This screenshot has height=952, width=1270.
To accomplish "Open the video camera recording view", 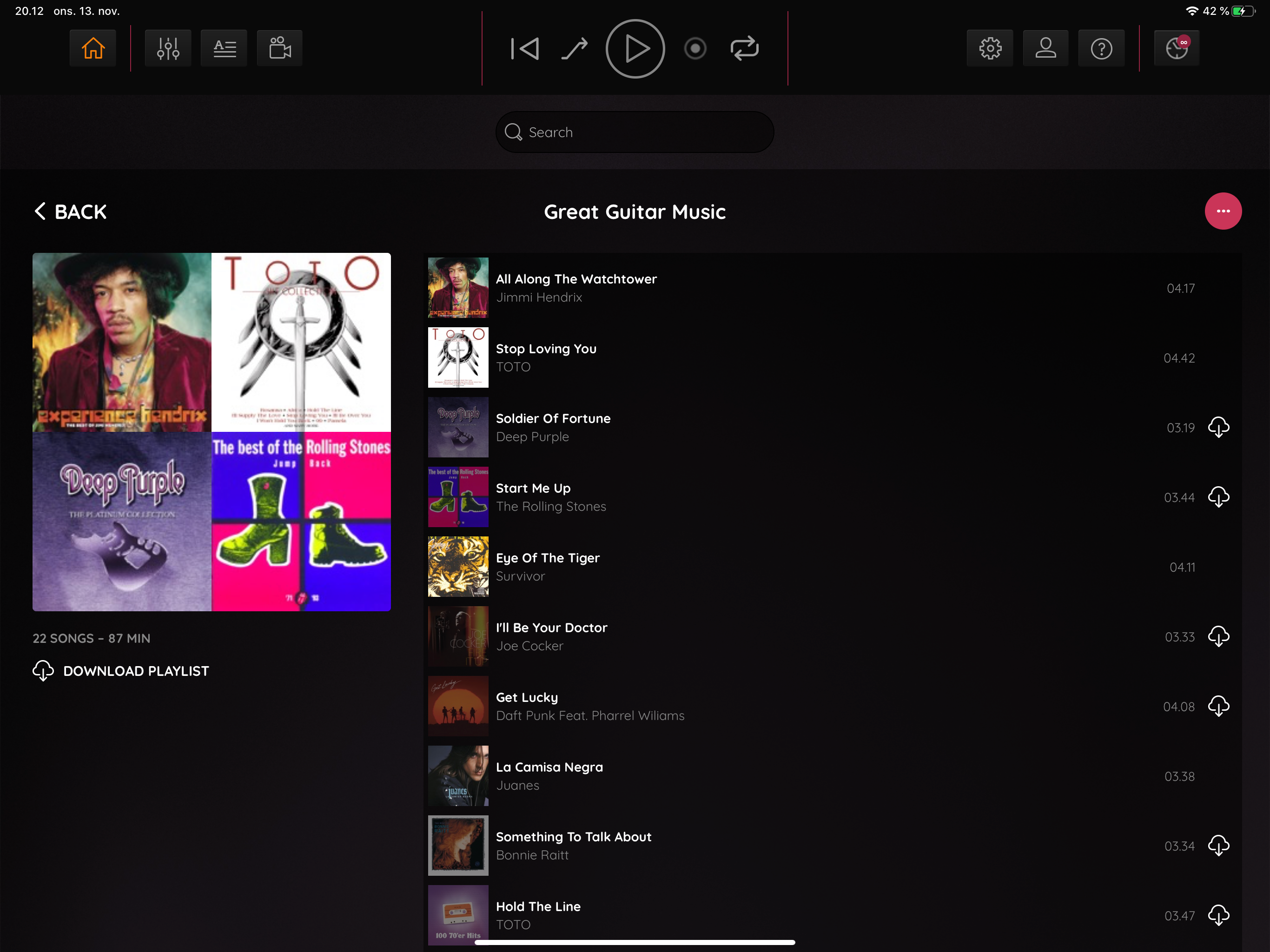I will [279, 48].
